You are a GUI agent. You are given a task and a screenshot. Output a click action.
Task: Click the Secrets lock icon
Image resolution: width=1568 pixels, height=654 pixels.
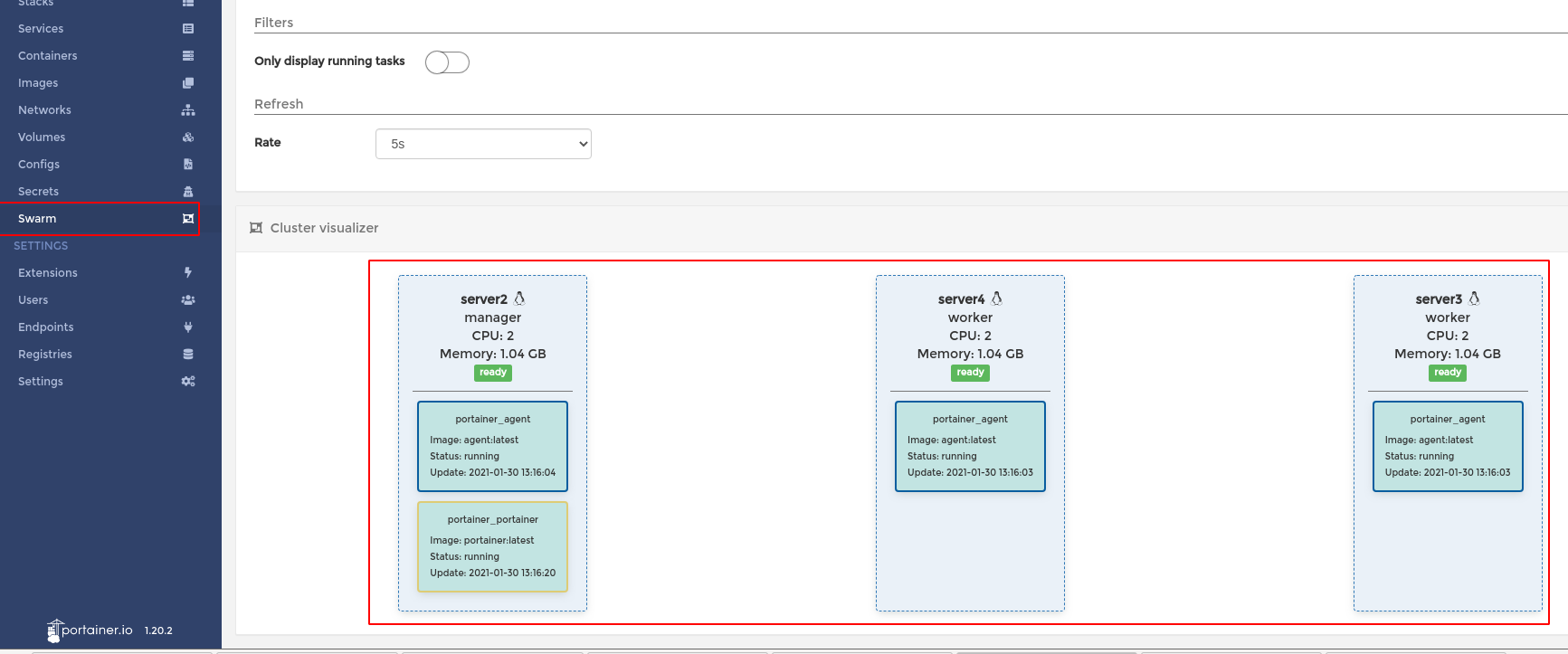[x=188, y=192]
